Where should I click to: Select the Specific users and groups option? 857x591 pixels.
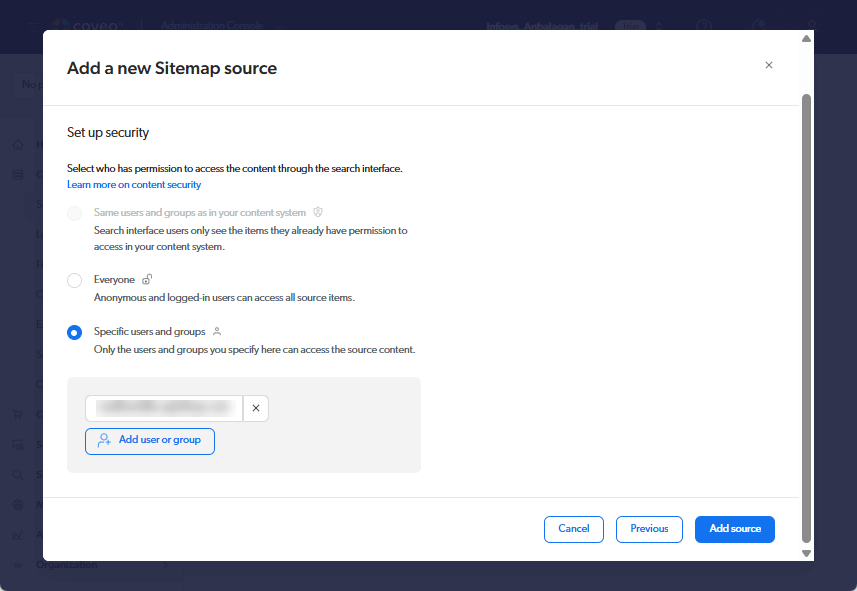[x=75, y=333]
